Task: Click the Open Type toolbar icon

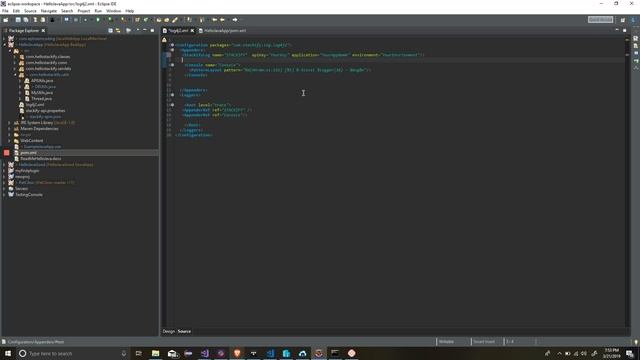Action: (x=159, y=20)
